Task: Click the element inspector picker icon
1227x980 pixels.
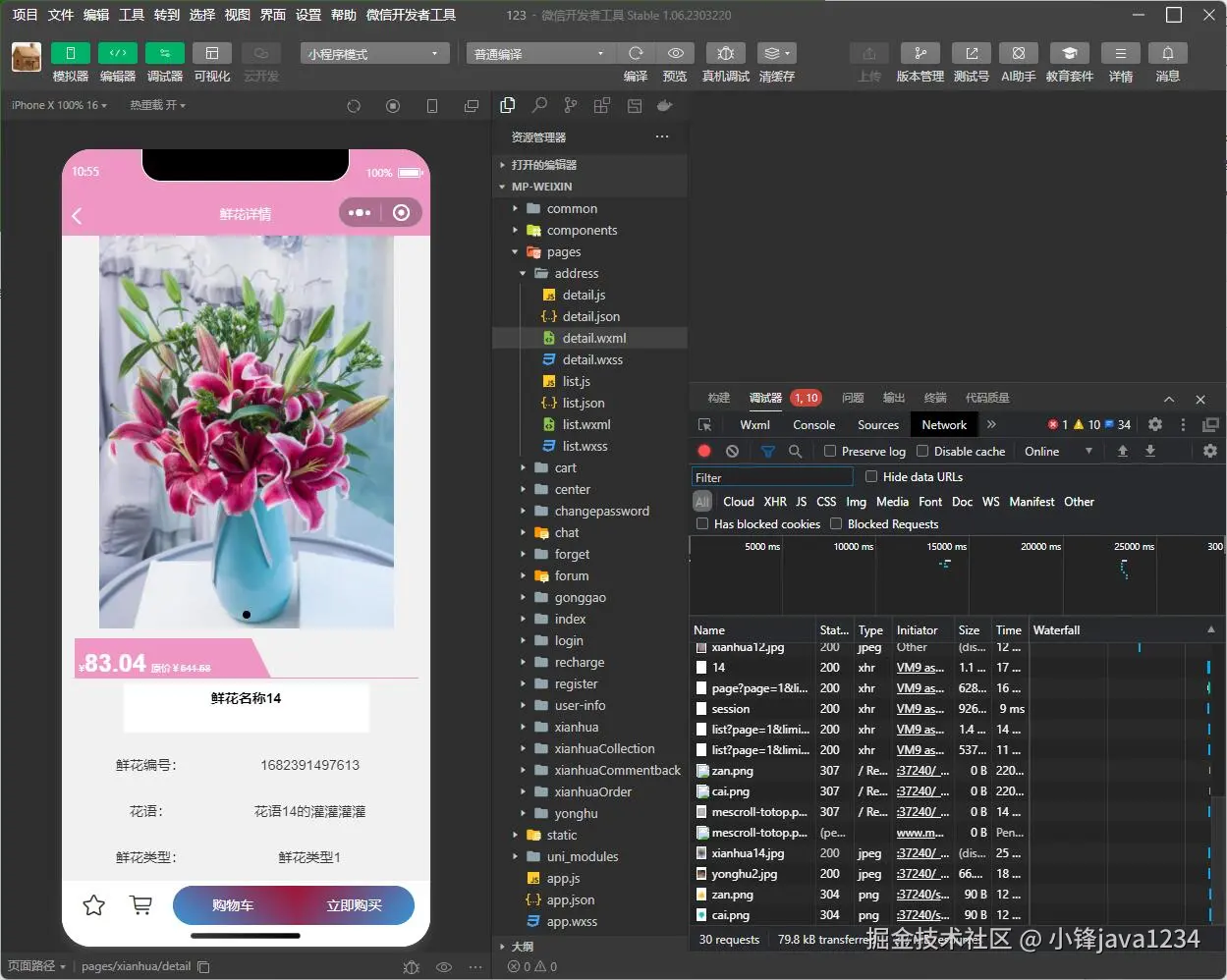Action: point(704,424)
